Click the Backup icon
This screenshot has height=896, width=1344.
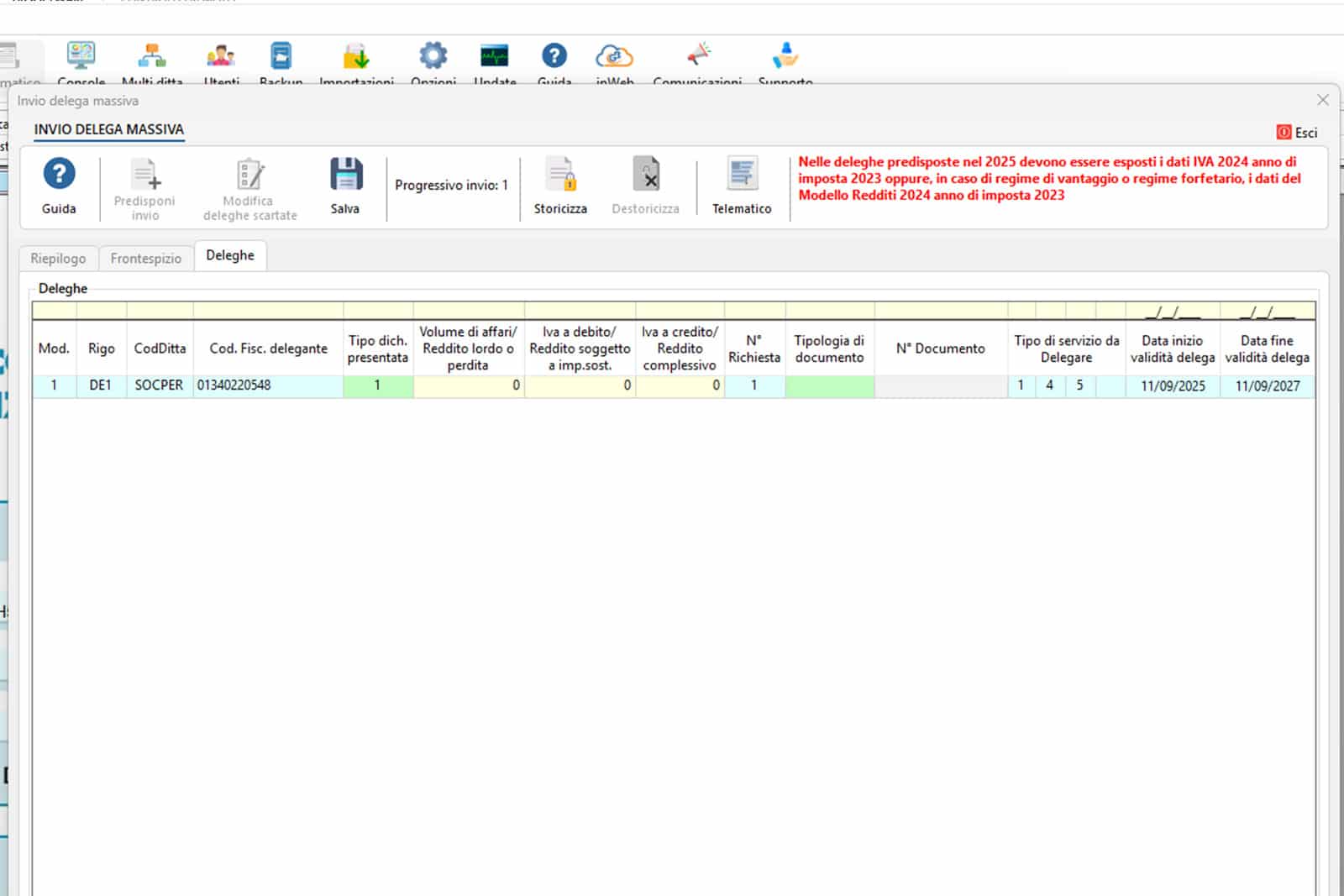(281, 57)
